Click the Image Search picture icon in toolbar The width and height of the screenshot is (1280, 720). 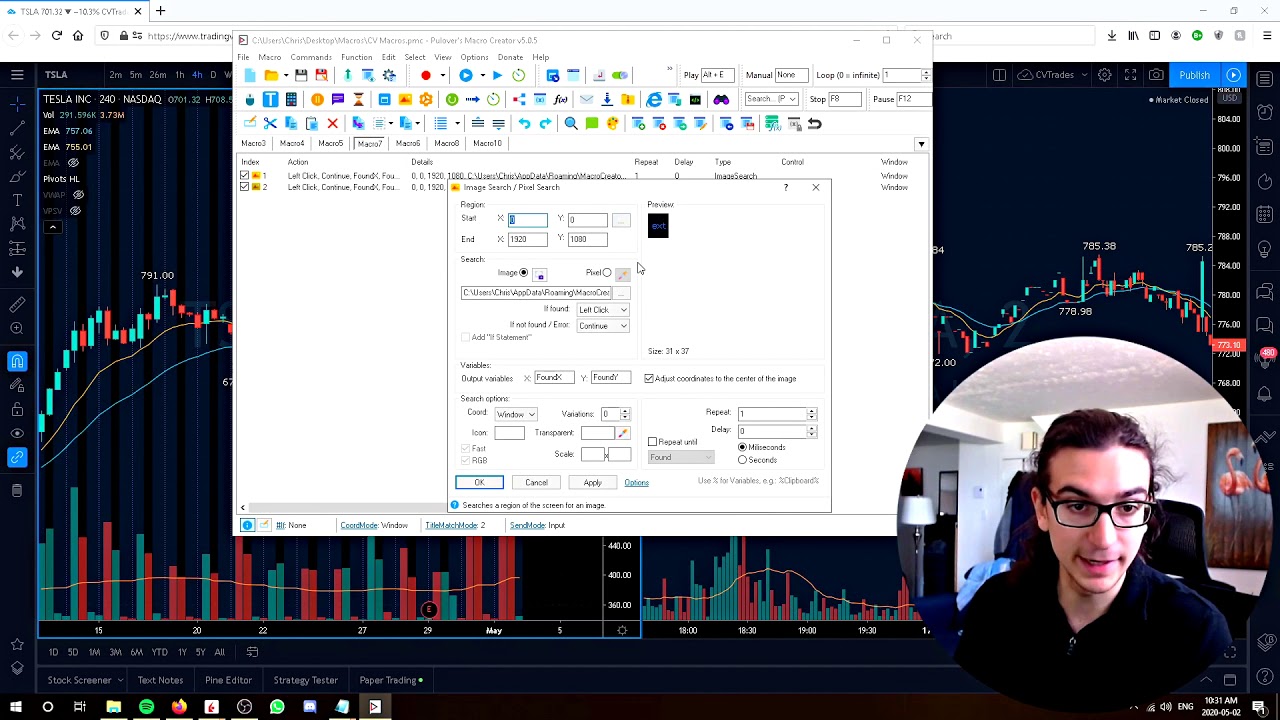405,99
